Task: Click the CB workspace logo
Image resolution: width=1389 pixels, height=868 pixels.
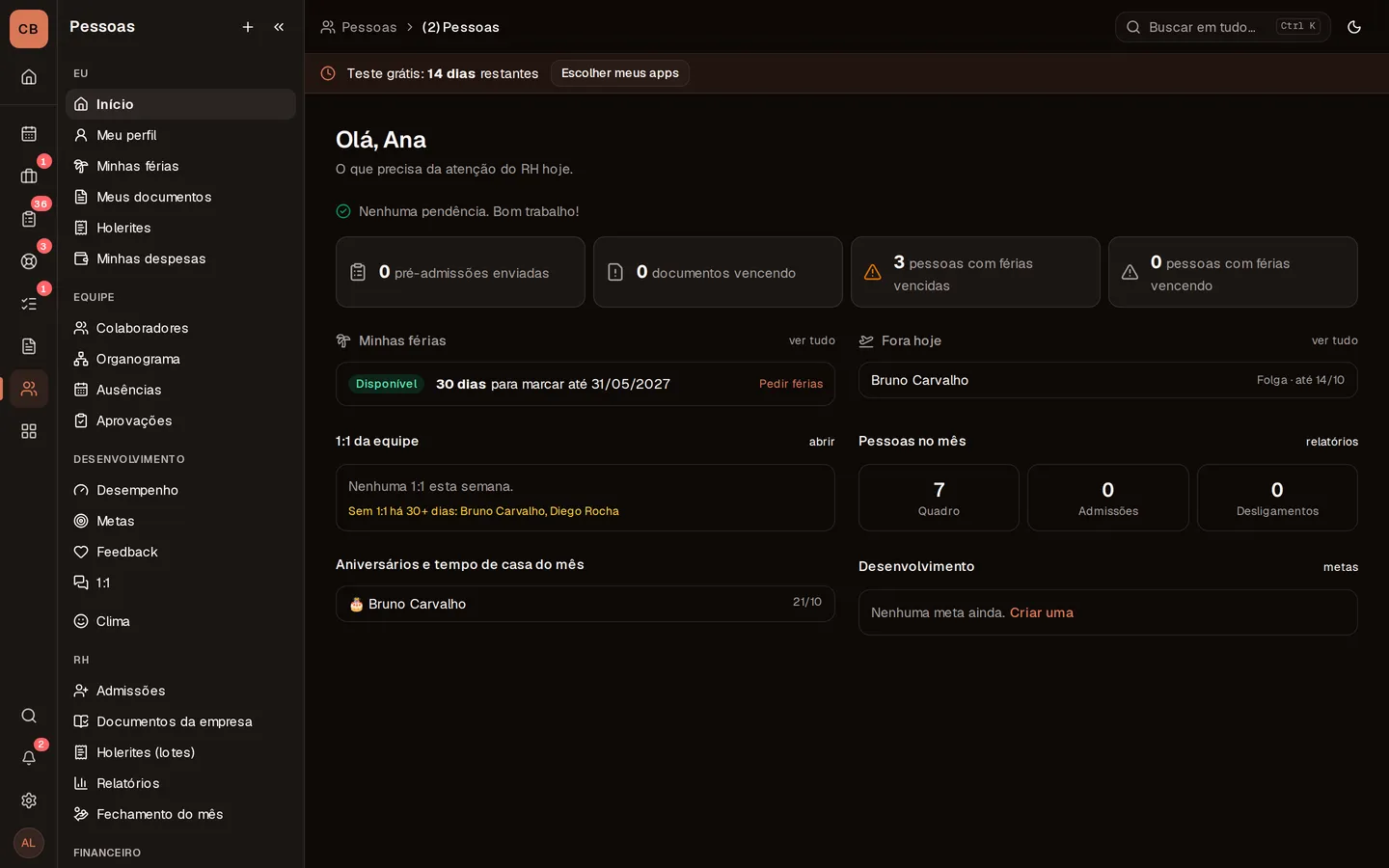Action: pyautogui.click(x=29, y=29)
